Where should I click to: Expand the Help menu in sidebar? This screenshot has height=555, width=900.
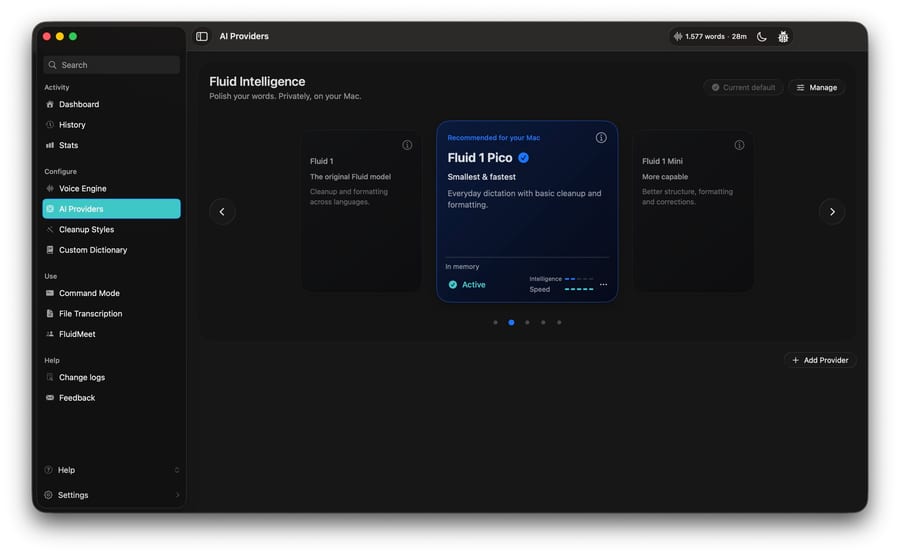(x=112, y=470)
